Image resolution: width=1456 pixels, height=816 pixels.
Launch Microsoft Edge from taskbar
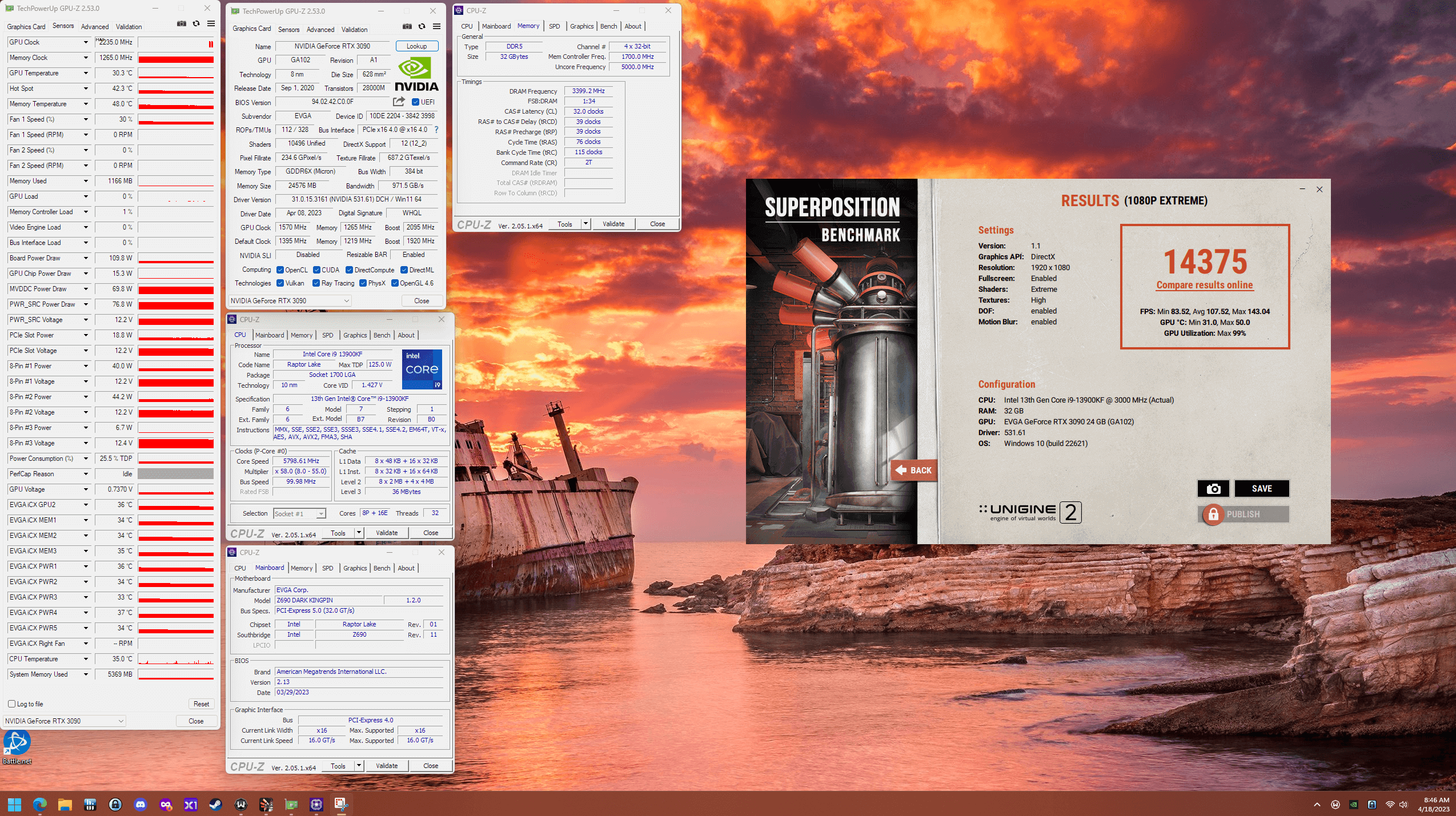pyautogui.click(x=39, y=805)
